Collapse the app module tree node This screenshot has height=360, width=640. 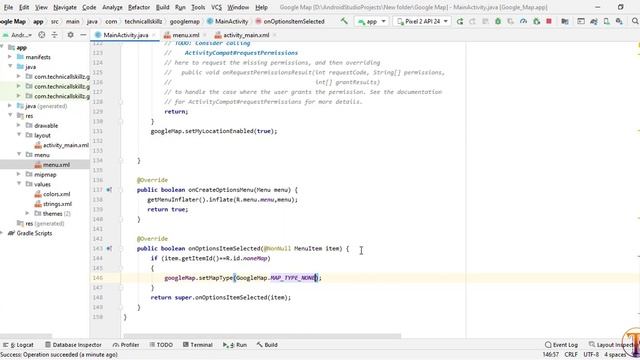click(x=2, y=47)
